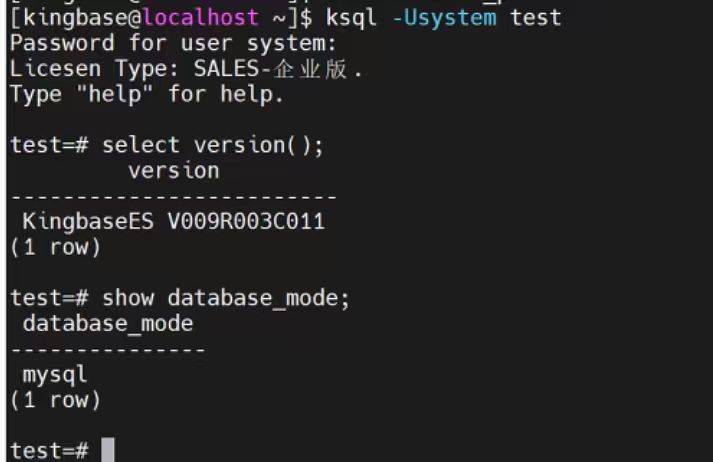Viewport: 713px width, 462px height.
Task: Click the dashed separator under database_mode header
Action: [x=108, y=350]
